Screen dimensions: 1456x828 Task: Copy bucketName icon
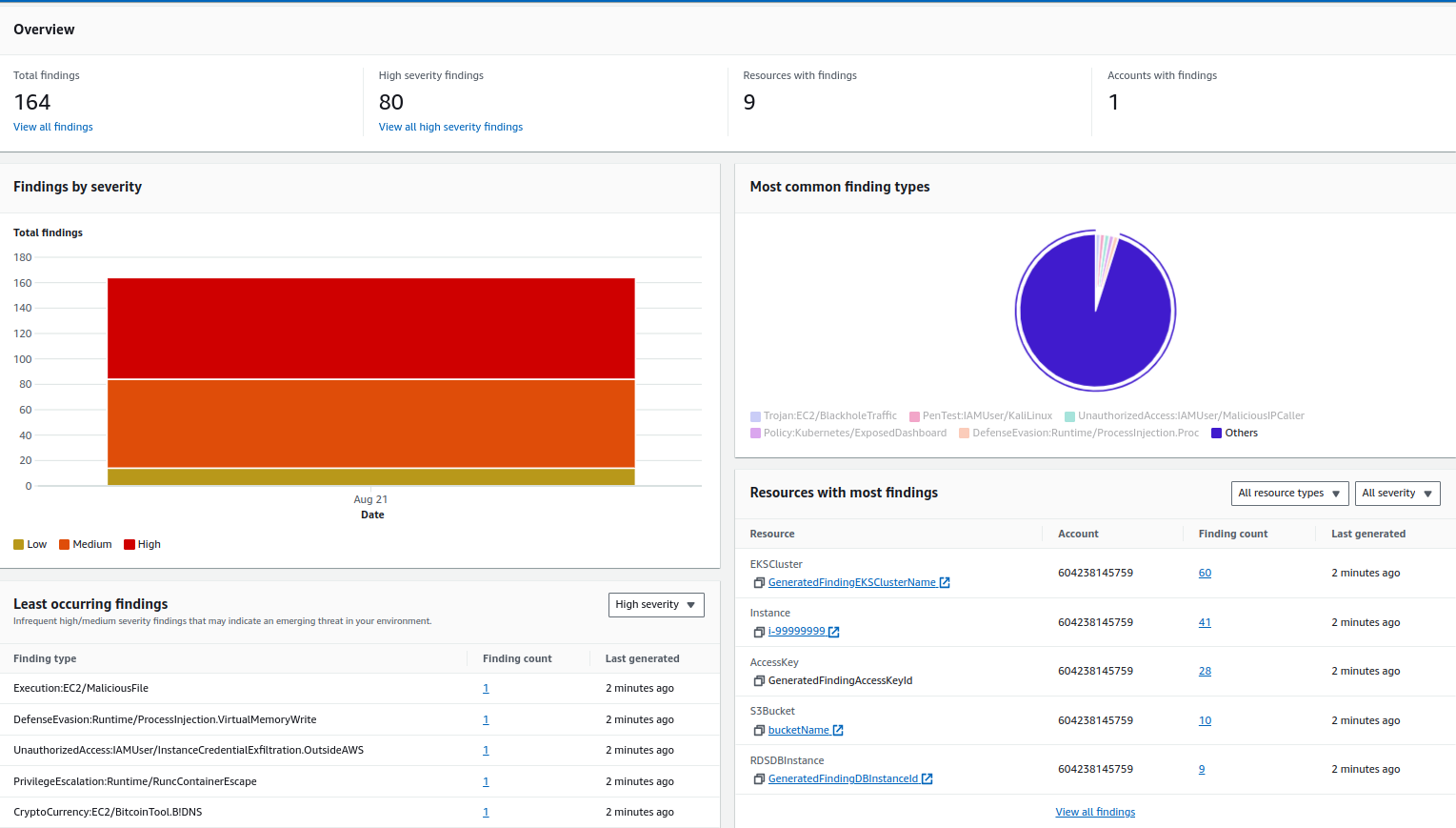tap(759, 731)
